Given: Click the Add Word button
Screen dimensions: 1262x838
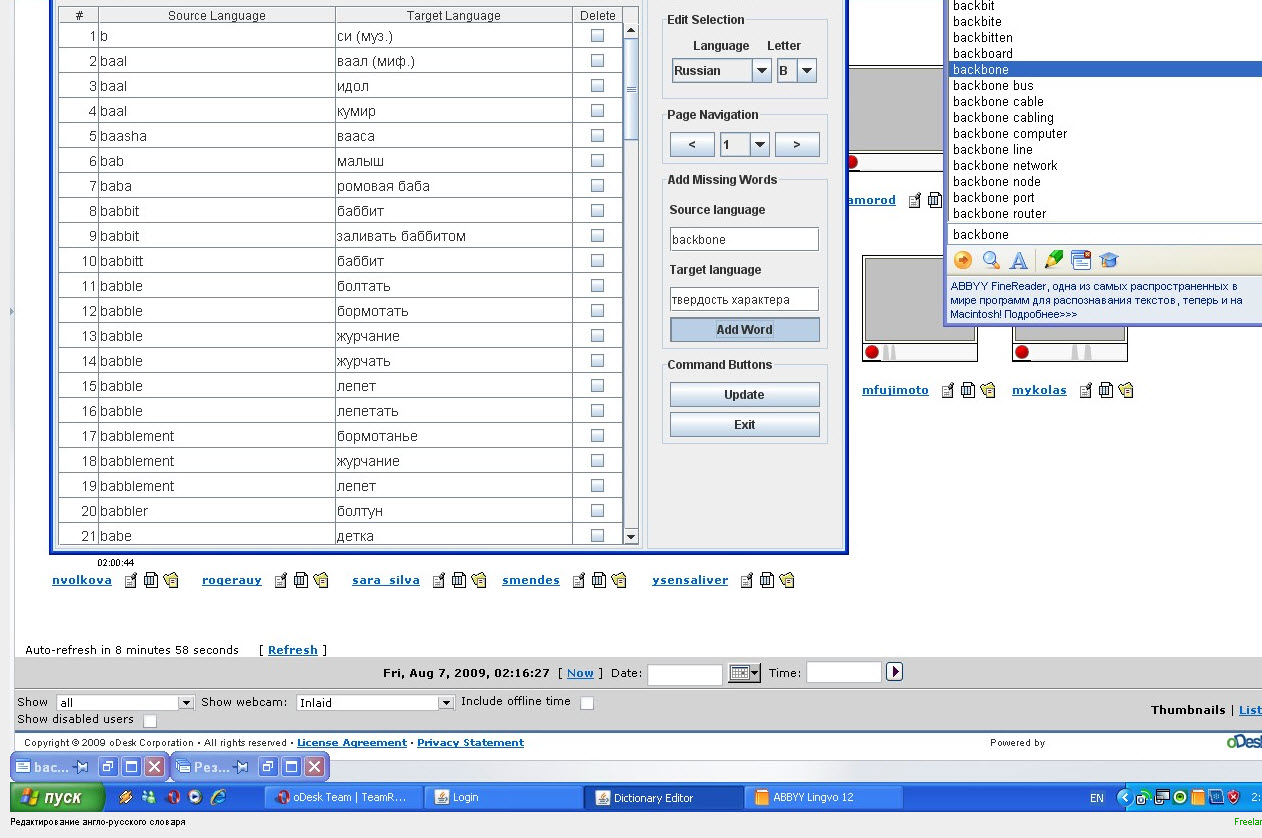Looking at the screenshot, I should pos(744,330).
